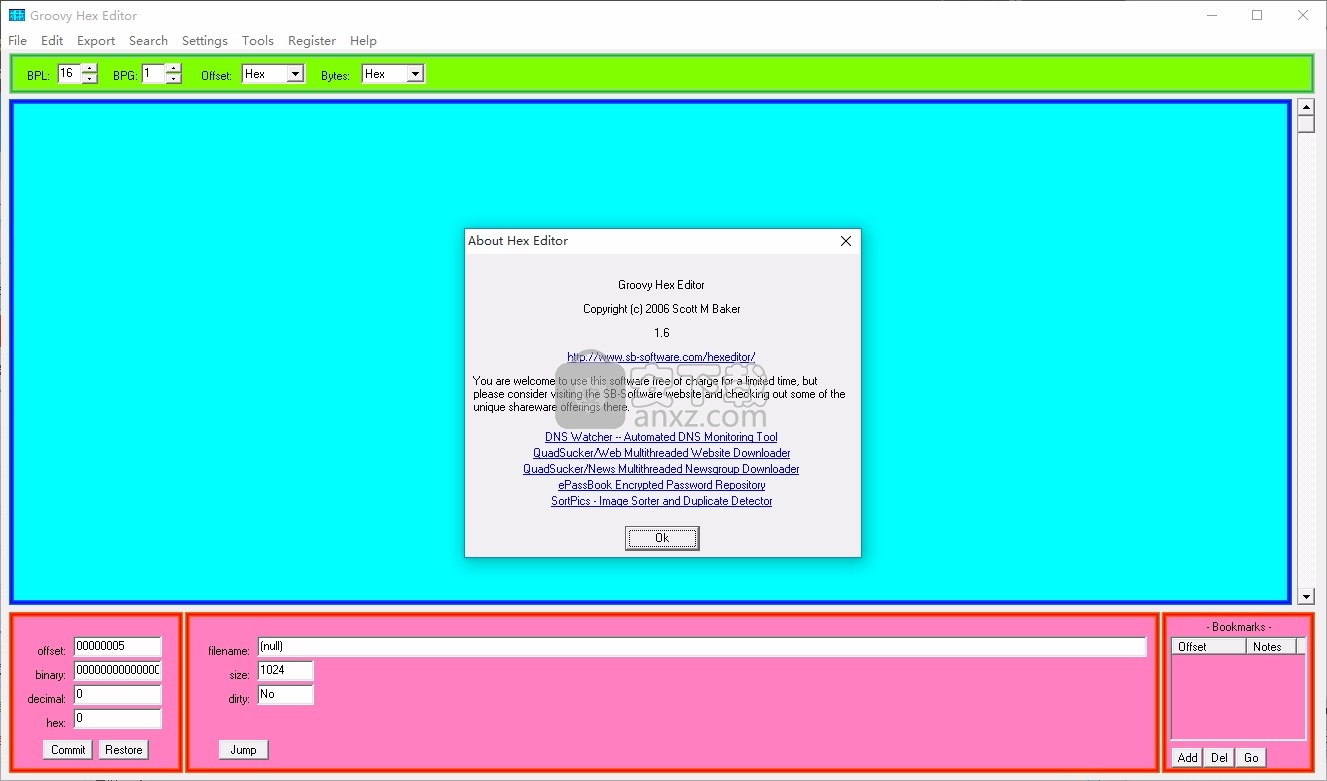This screenshot has height=781, width=1327.
Task: Click Ok in the About dialog
Action: [662, 538]
